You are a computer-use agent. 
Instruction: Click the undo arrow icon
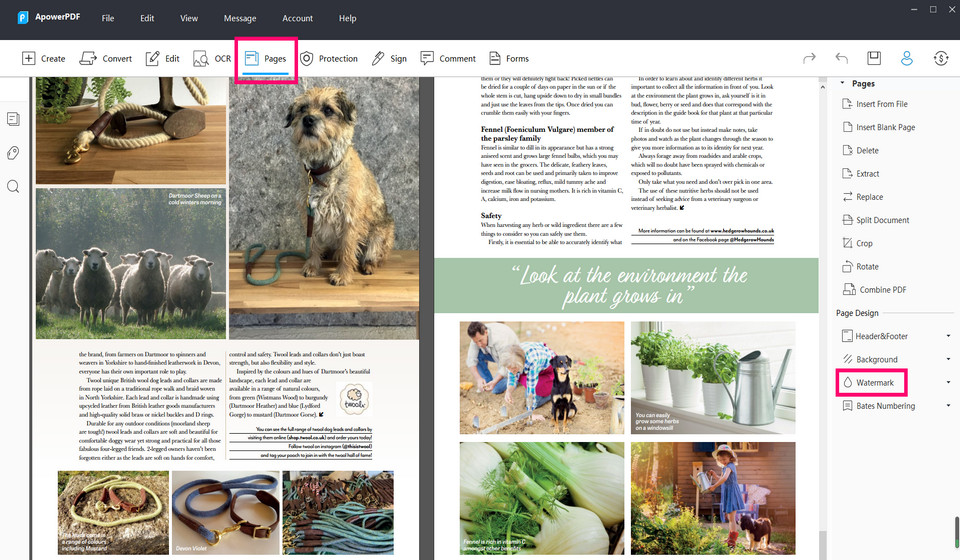841,58
